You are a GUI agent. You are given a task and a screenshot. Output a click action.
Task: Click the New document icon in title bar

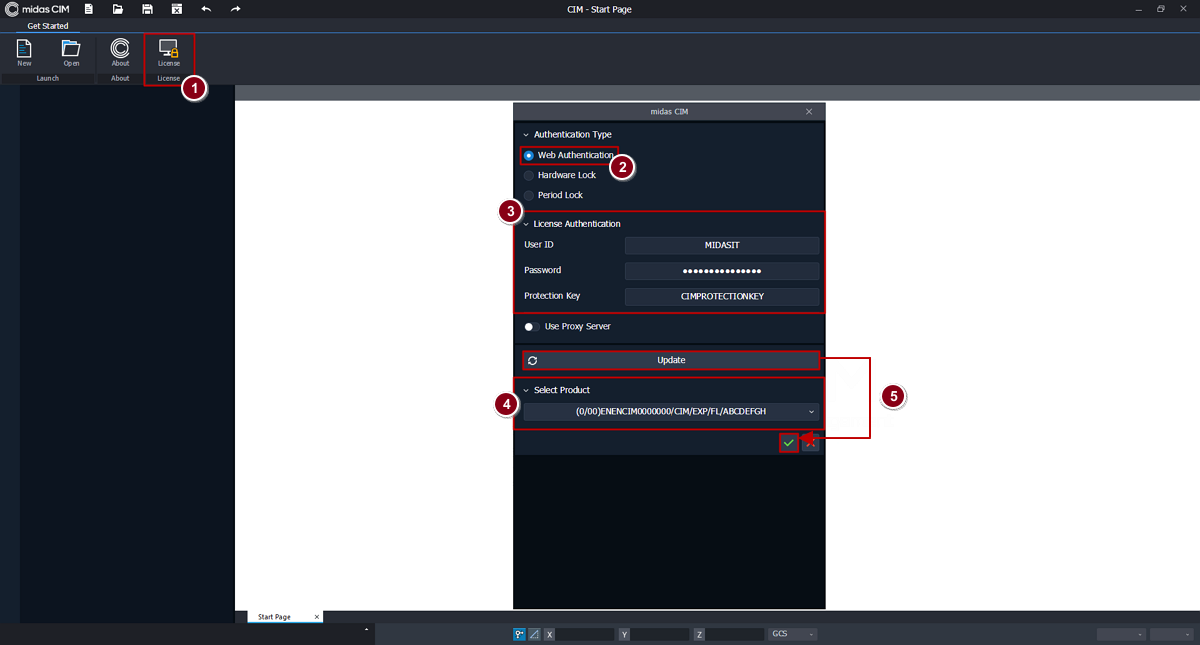click(x=89, y=9)
